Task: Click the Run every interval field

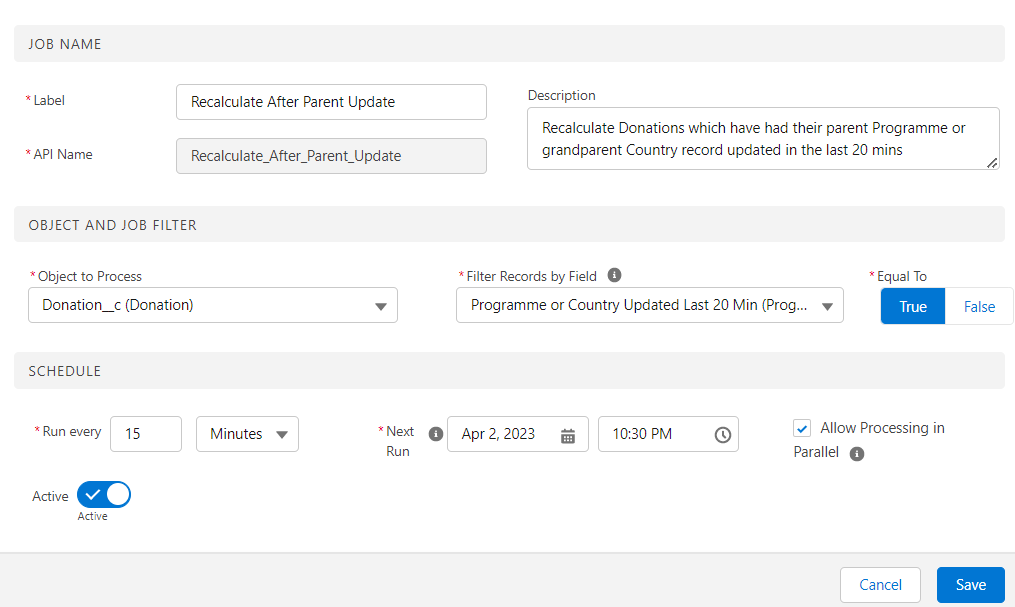Action: 146,434
